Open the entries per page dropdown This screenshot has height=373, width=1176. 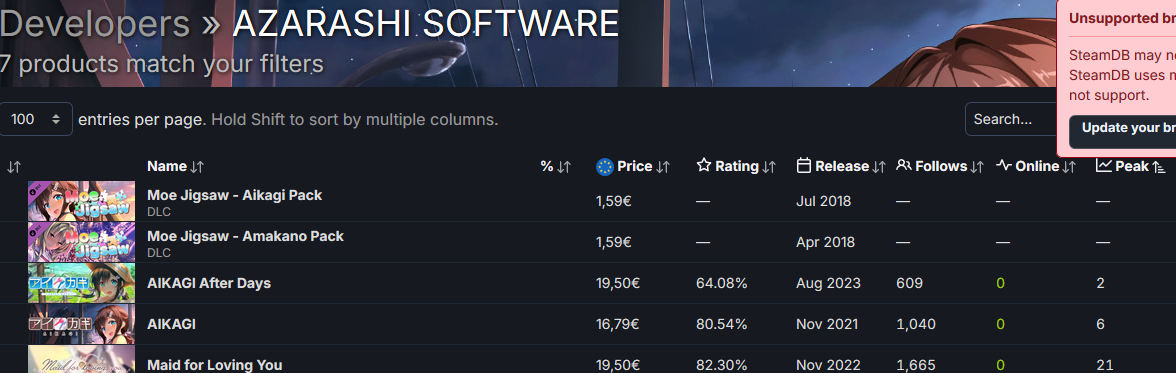(x=36, y=119)
